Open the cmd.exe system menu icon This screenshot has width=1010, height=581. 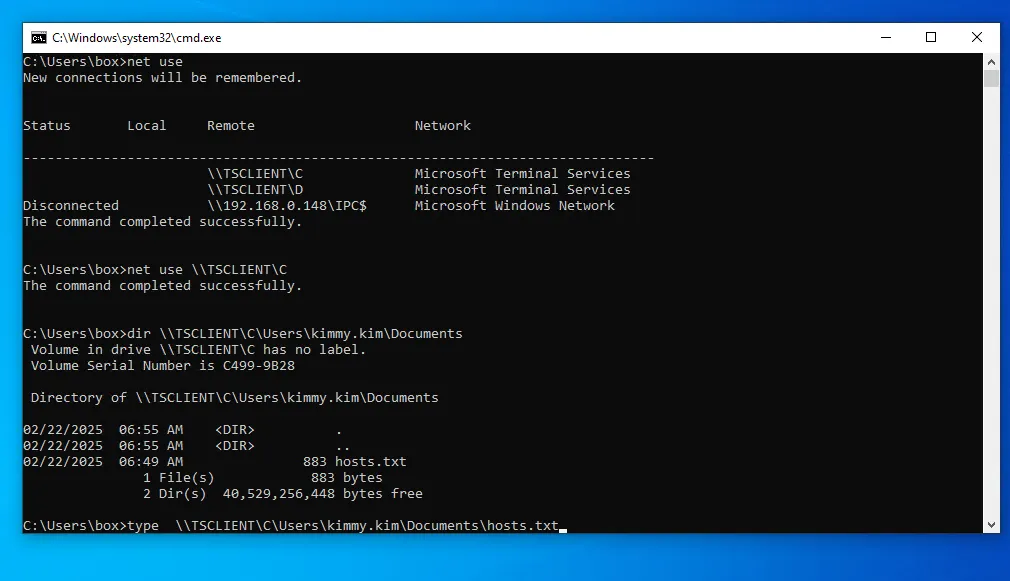[x=38, y=38]
